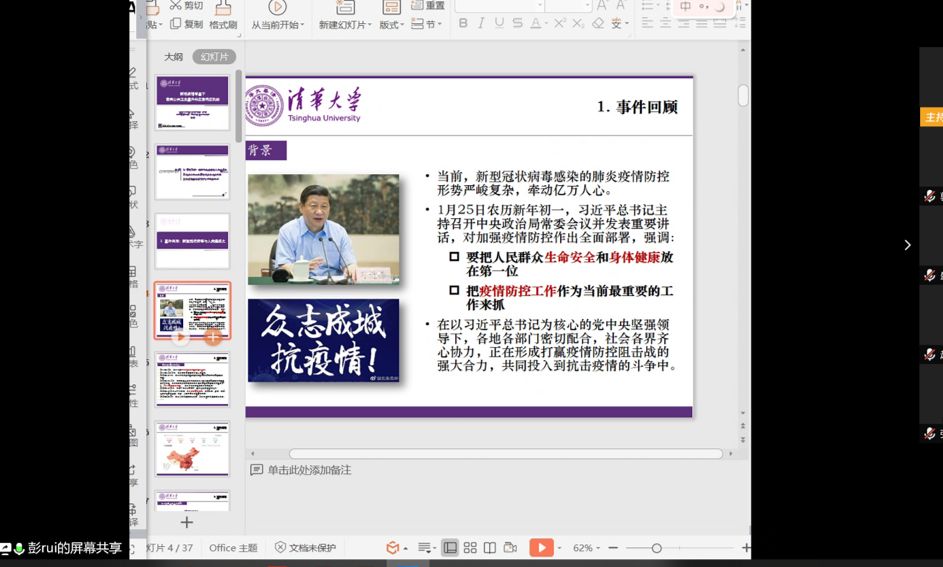Open the Layout (版式) dropdown
The height and width of the screenshot is (567, 943).
pos(391,25)
